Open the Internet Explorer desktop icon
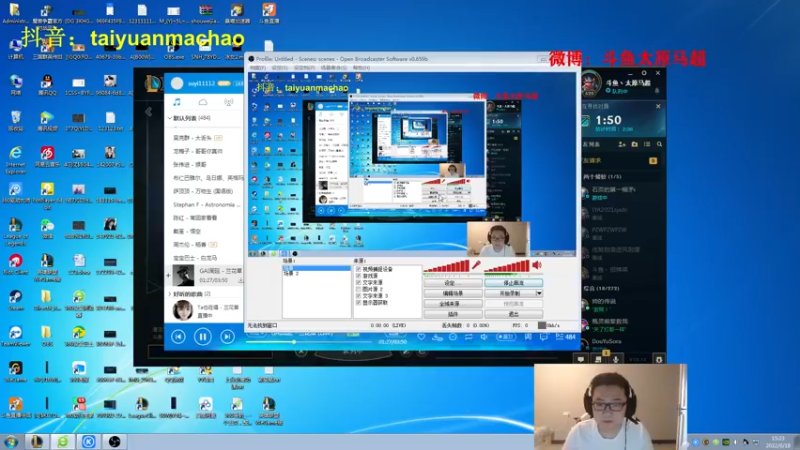Screen dimensions: 800x450 click(15, 159)
